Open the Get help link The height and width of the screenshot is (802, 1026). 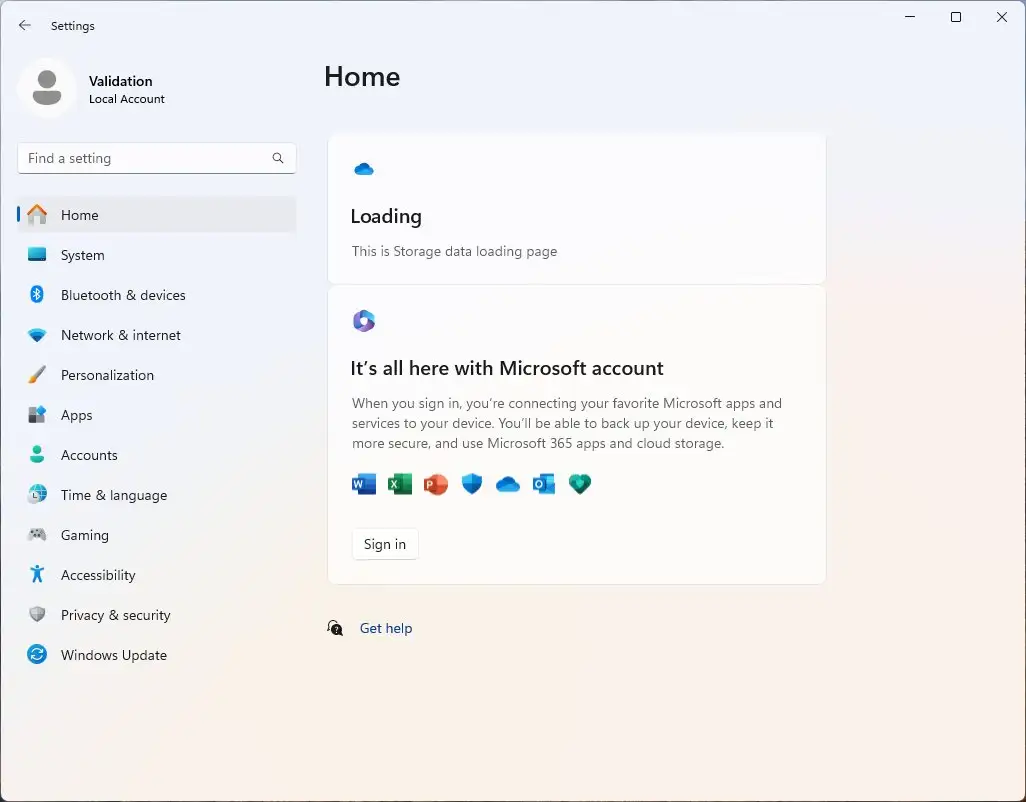pos(386,628)
